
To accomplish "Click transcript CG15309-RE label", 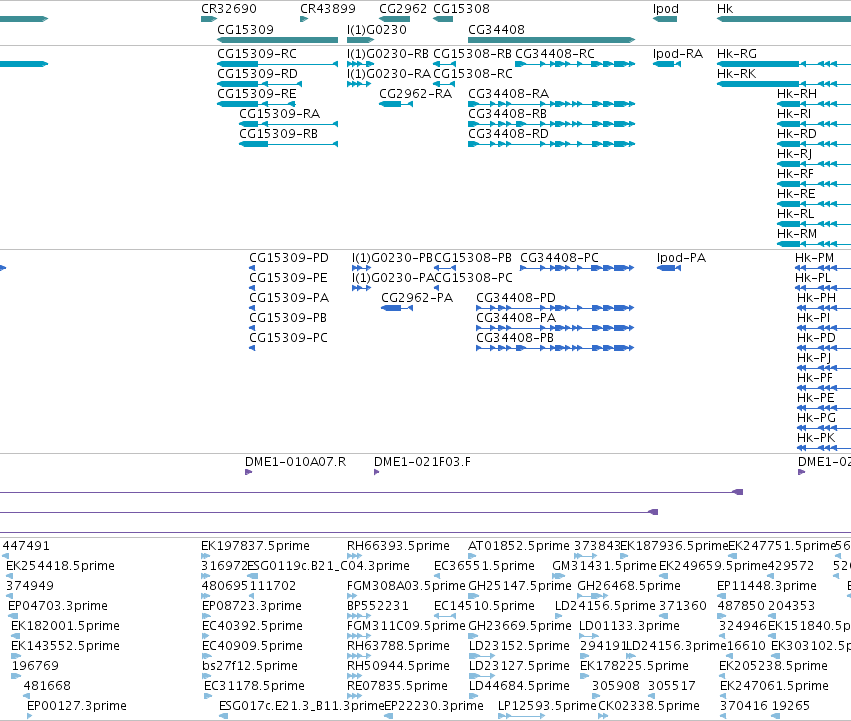I will point(257,94).
